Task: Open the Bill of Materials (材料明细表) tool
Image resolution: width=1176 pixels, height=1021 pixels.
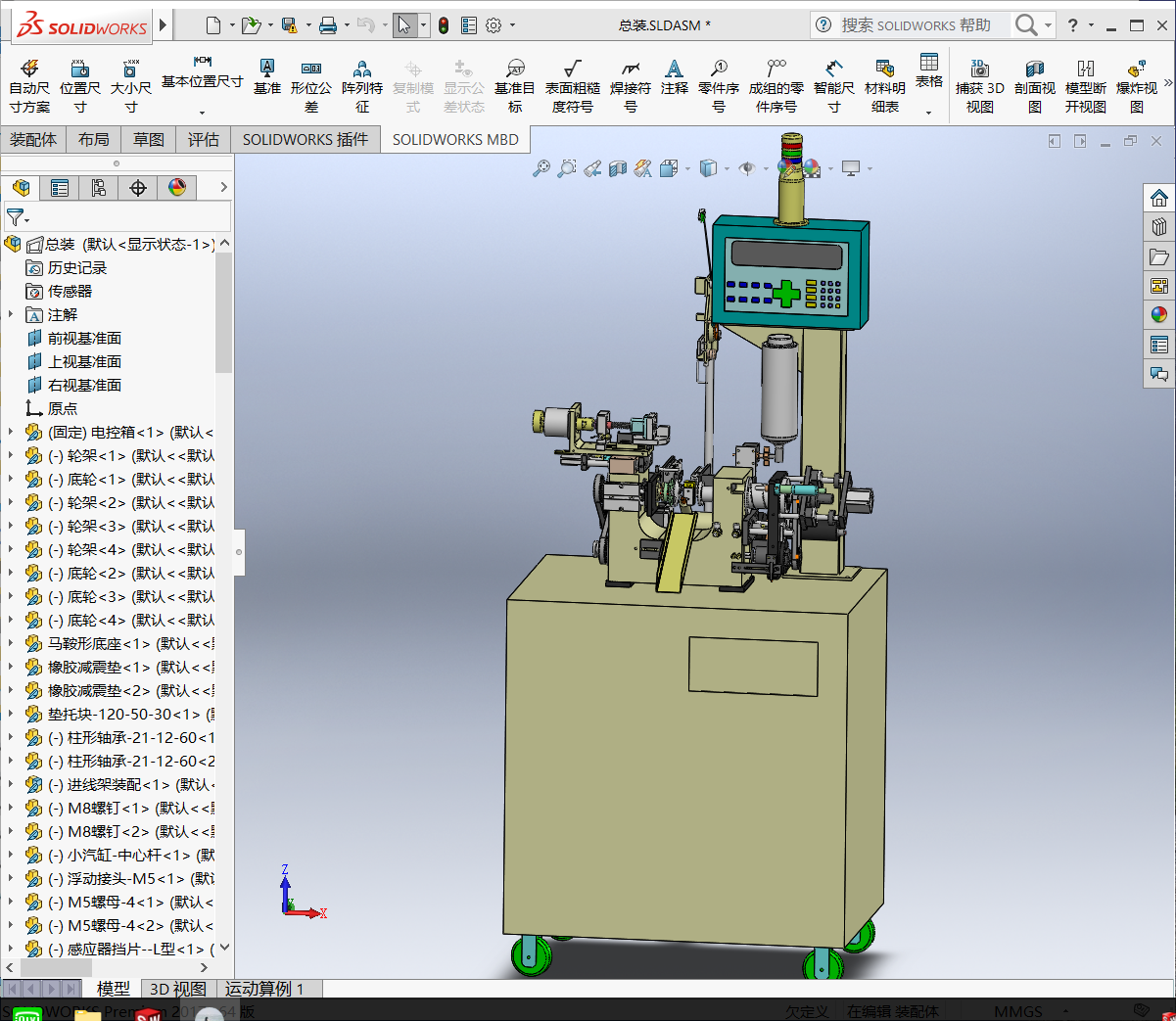Action: tap(885, 86)
